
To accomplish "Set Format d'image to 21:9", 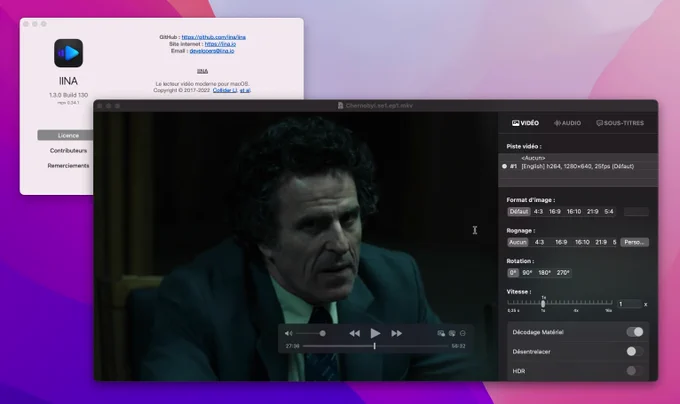I will tap(592, 212).
